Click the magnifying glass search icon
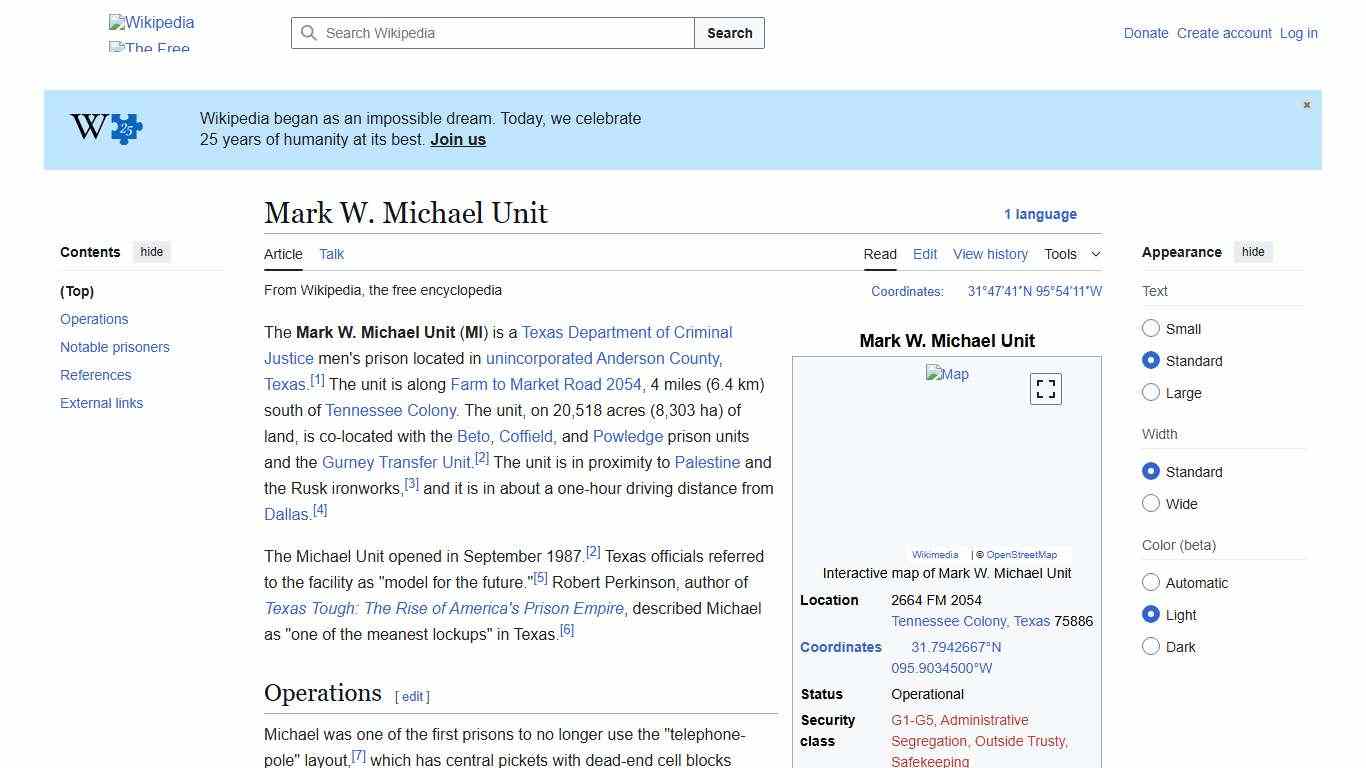Screen dimensions: 1366x768 (x=310, y=33)
